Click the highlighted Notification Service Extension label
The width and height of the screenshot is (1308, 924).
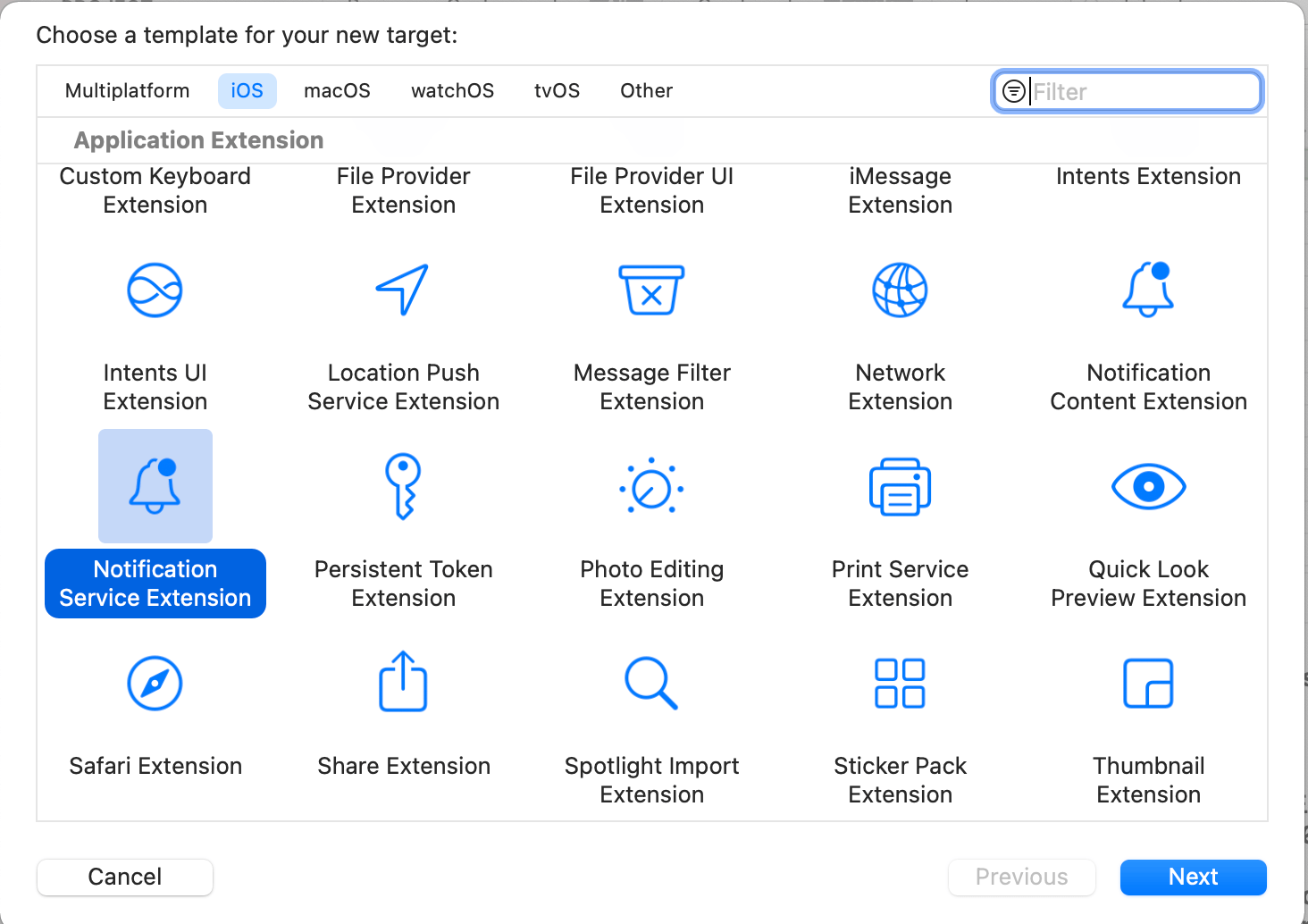(155, 584)
